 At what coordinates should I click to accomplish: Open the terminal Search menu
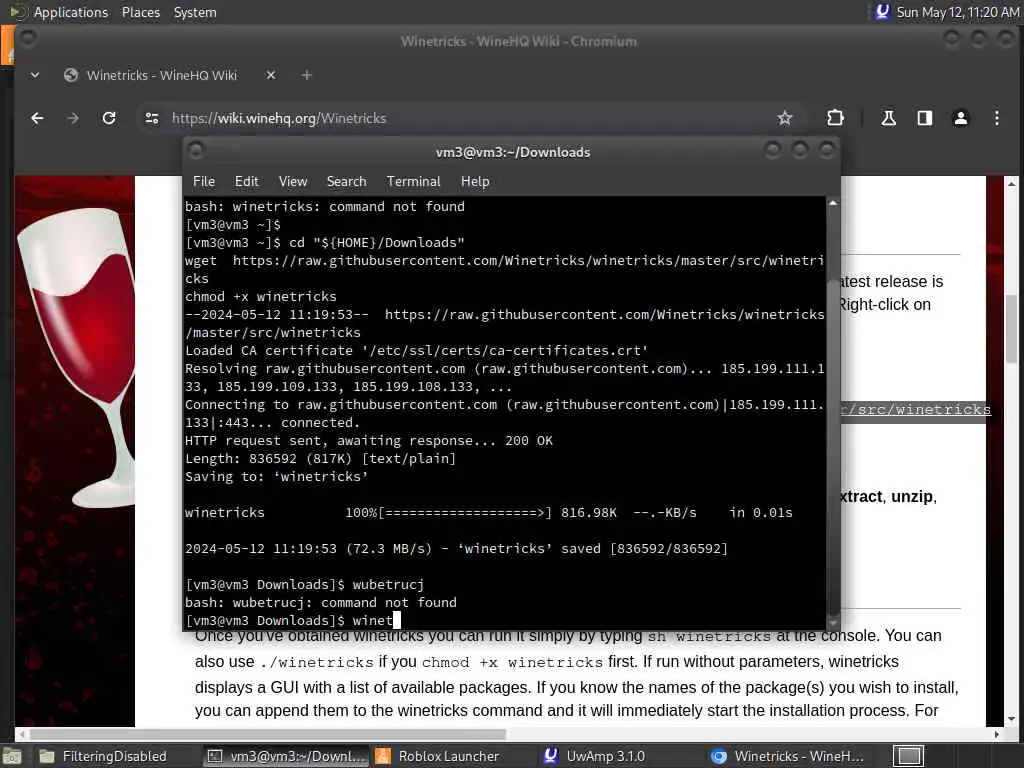point(346,182)
